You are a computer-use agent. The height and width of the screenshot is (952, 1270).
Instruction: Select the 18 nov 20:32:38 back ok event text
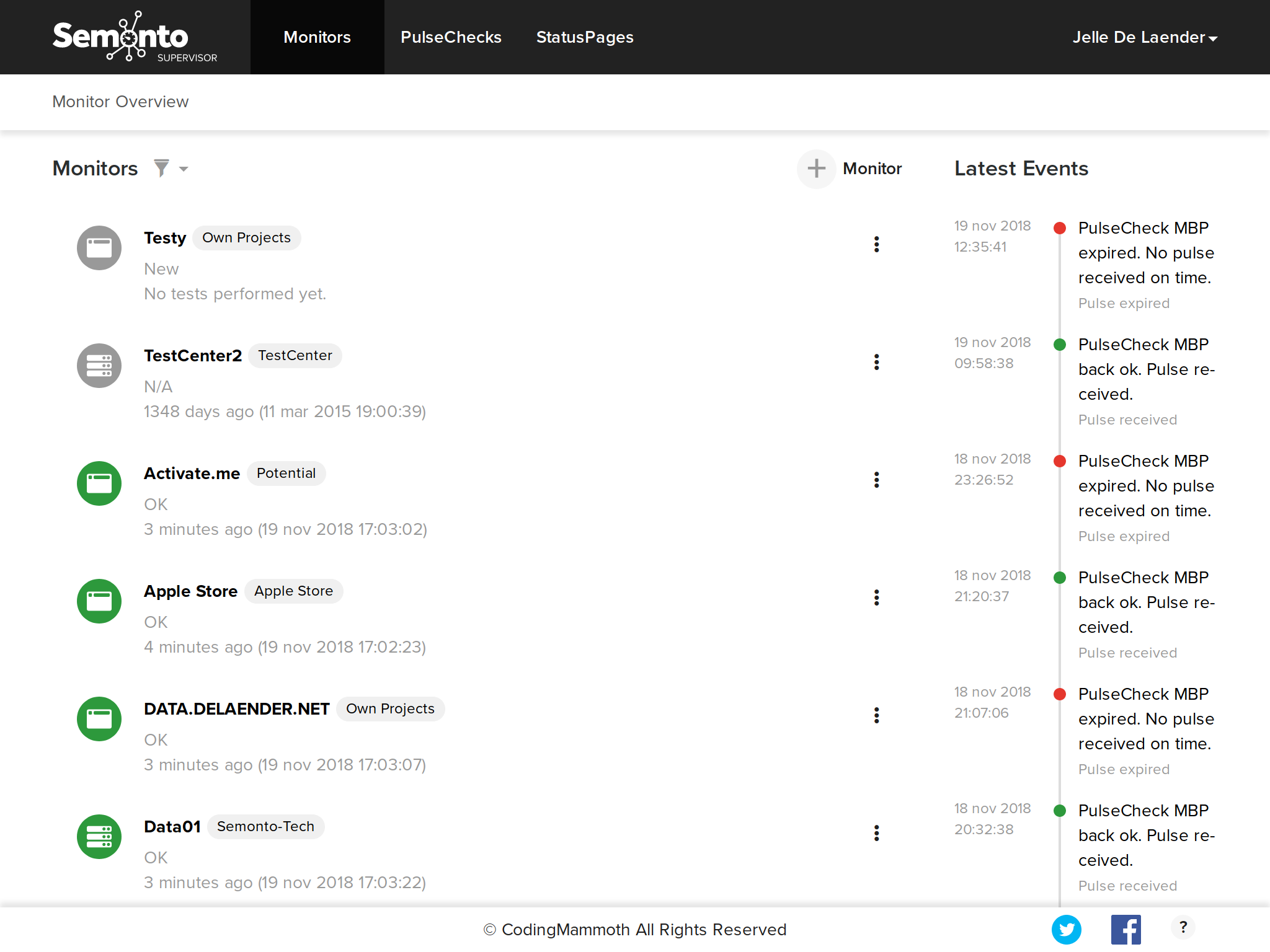tap(1146, 835)
